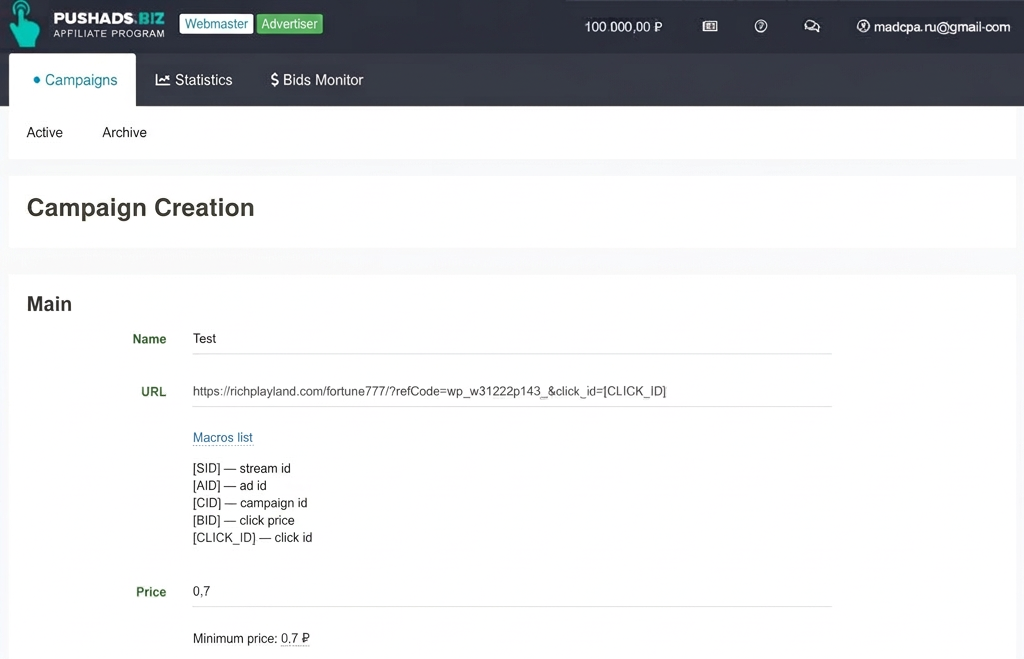Click the Statistics chart icon

click(163, 80)
